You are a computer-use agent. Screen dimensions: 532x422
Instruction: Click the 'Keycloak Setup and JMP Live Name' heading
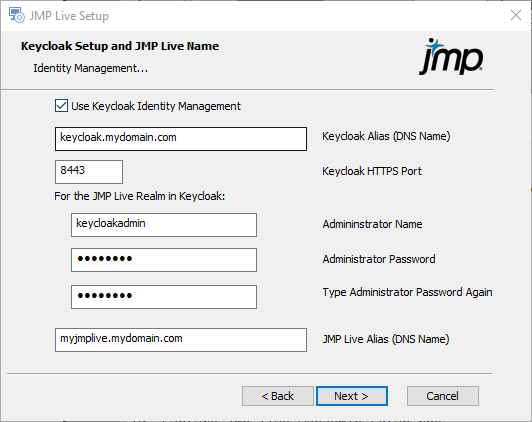pyautogui.click(x=120, y=46)
